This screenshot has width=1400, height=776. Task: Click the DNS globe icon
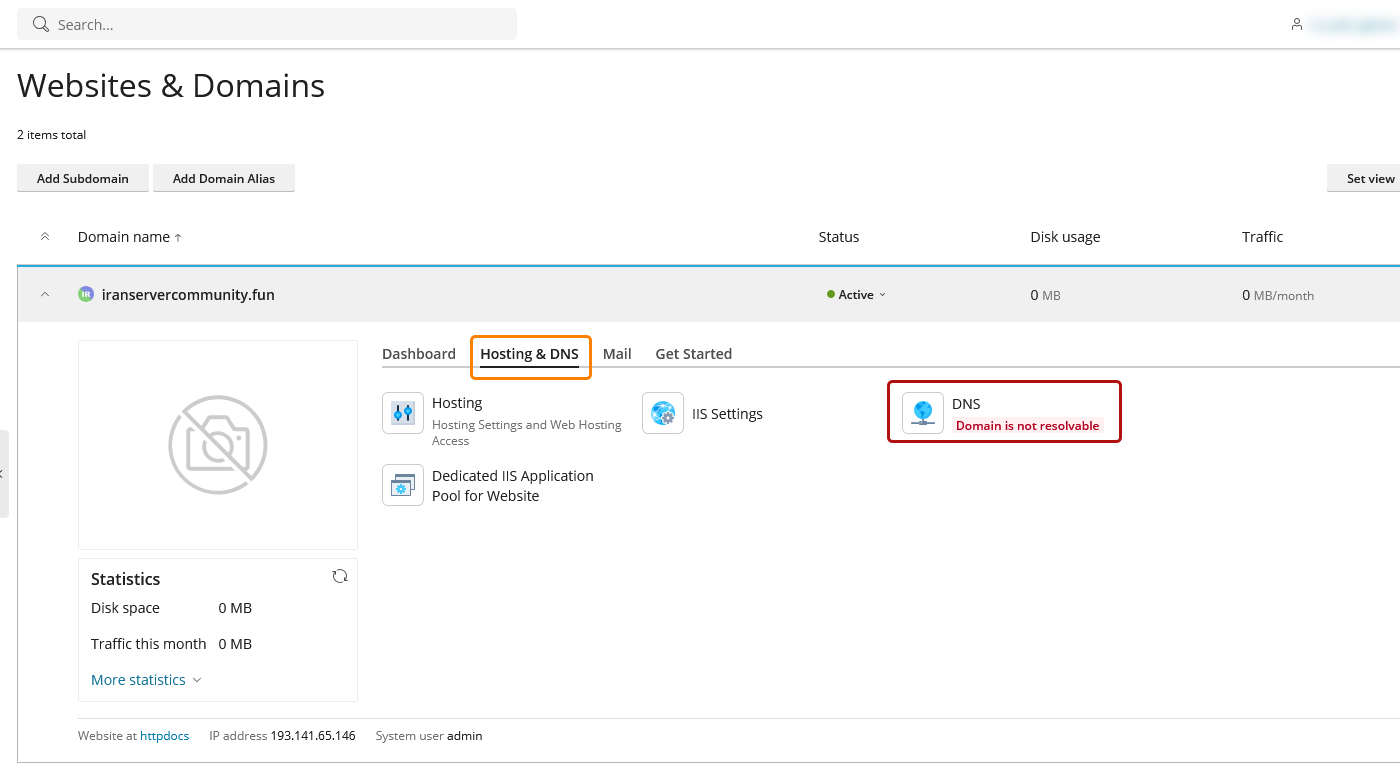click(x=923, y=413)
